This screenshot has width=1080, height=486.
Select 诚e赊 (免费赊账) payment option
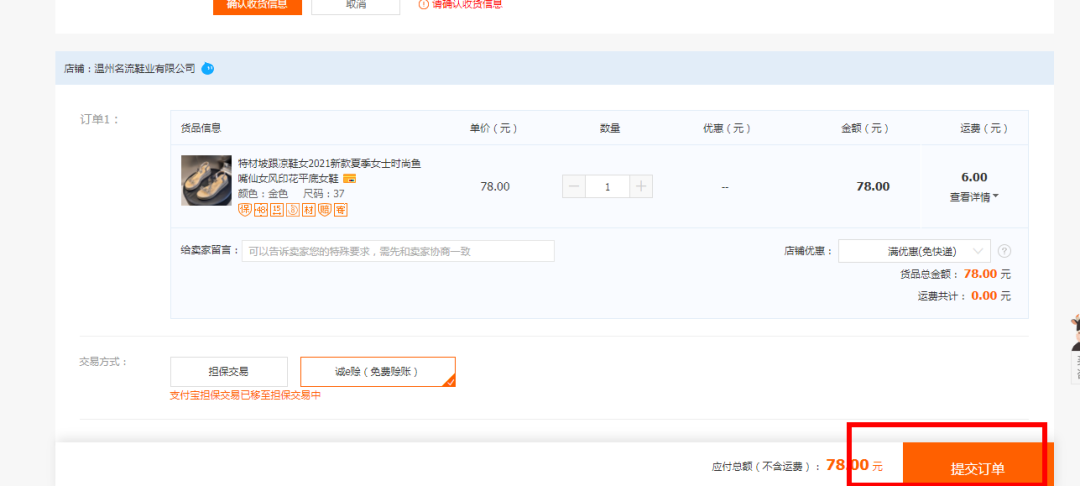coord(377,371)
